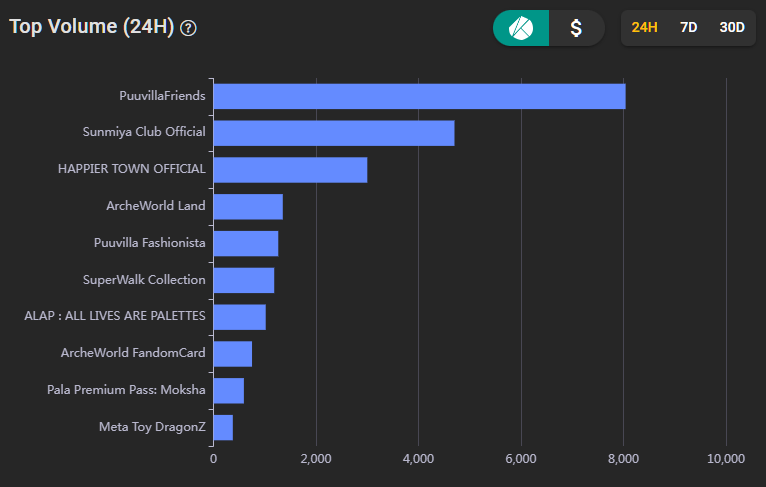Click the ArcheWorld Land bar
The image size is (766, 487).
click(248, 207)
